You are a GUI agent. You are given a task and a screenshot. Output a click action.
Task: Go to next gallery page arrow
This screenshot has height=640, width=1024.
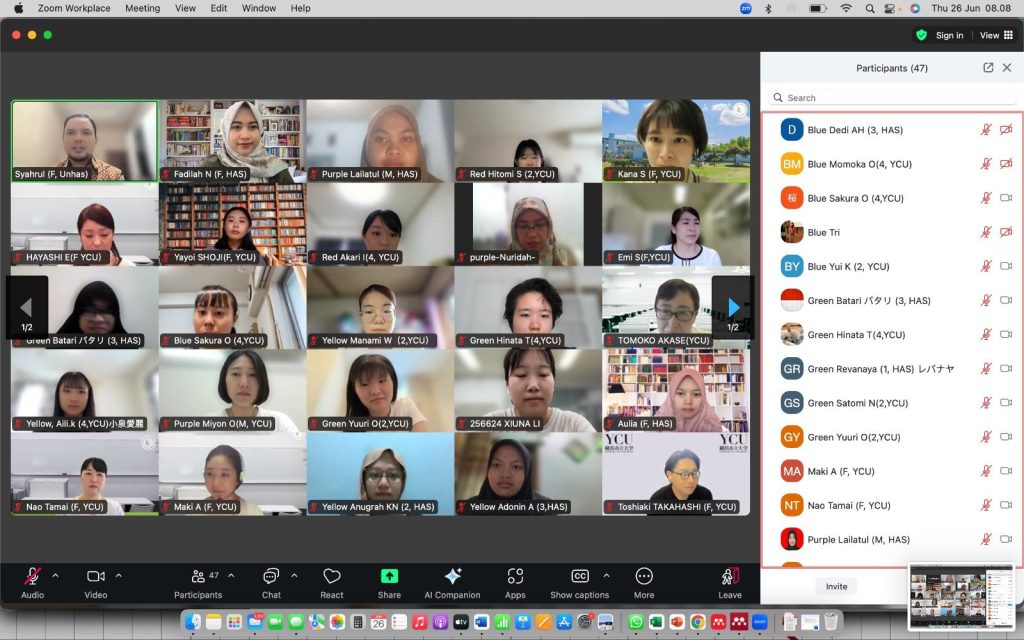(733, 308)
